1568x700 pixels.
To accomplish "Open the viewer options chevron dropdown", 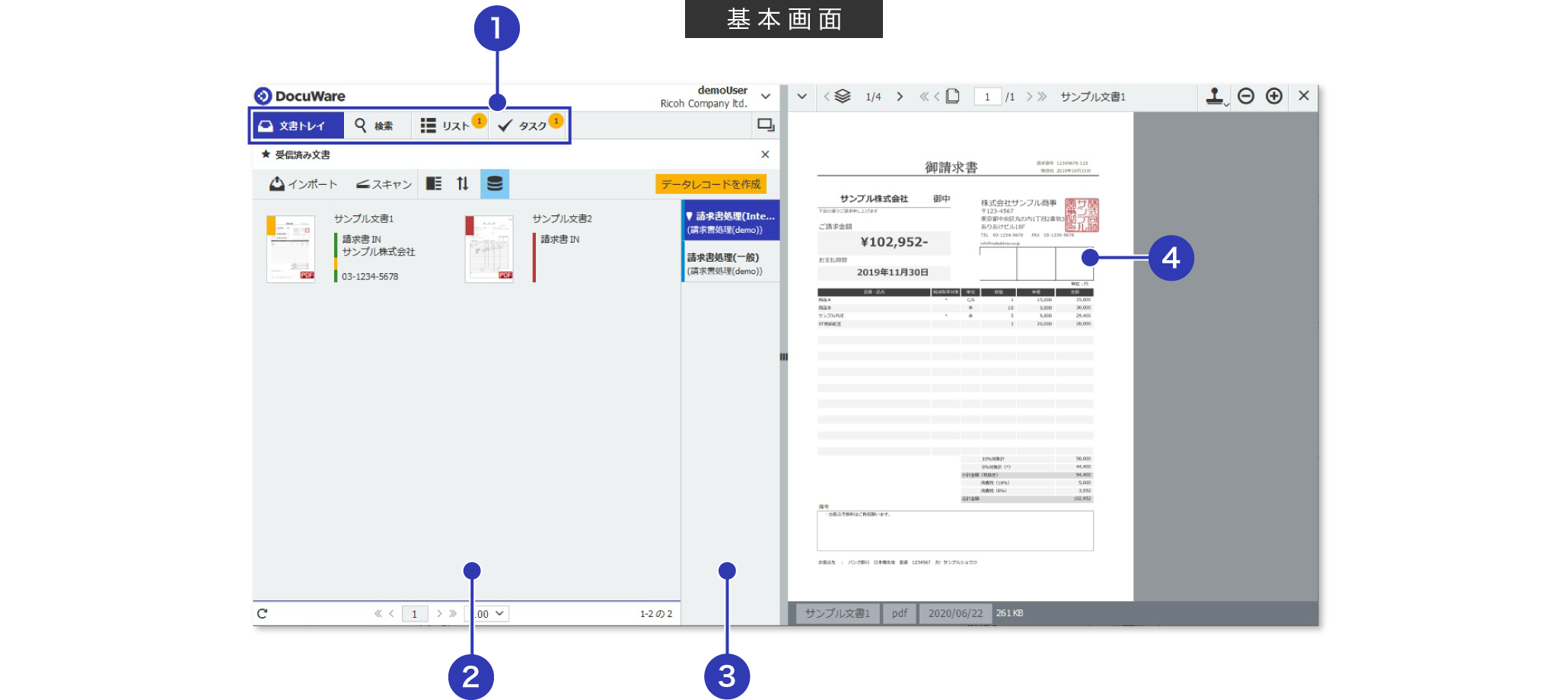I will coord(802,97).
